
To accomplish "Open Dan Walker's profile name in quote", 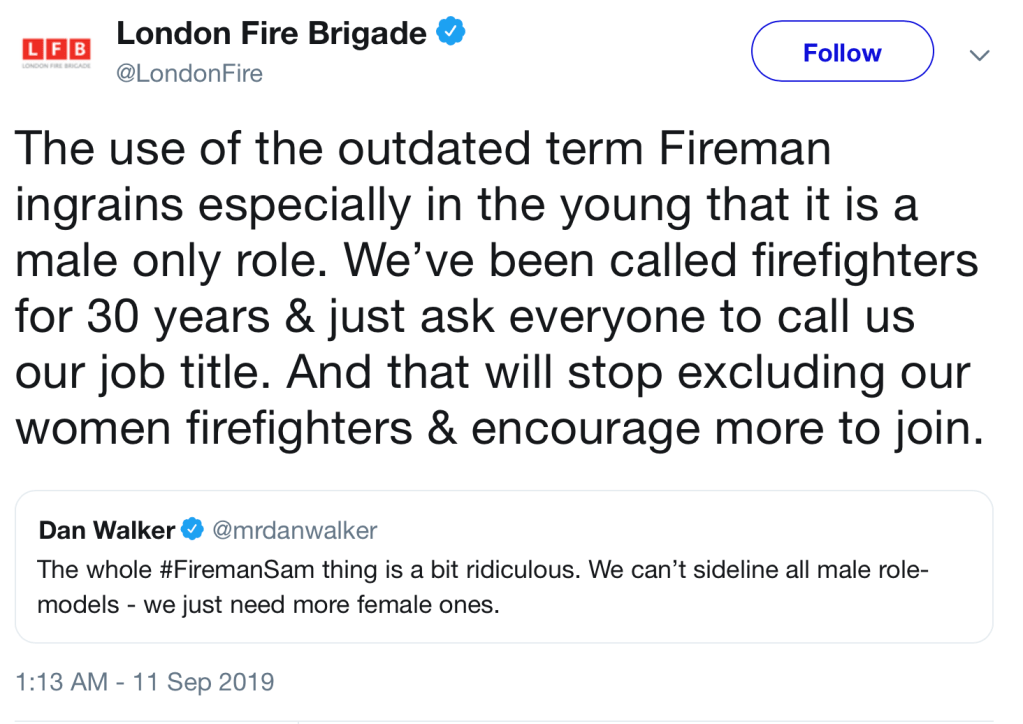I will click(x=107, y=529).
